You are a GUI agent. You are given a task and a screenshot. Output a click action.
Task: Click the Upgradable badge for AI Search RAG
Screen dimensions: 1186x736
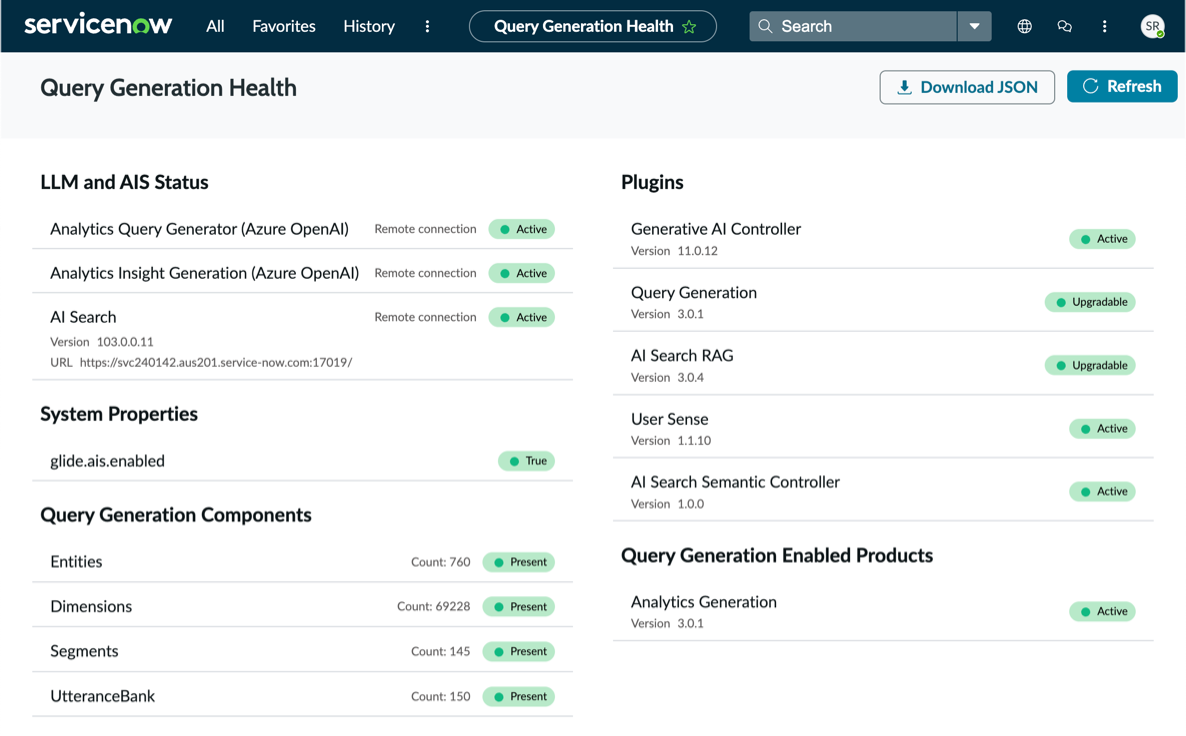(1091, 365)
